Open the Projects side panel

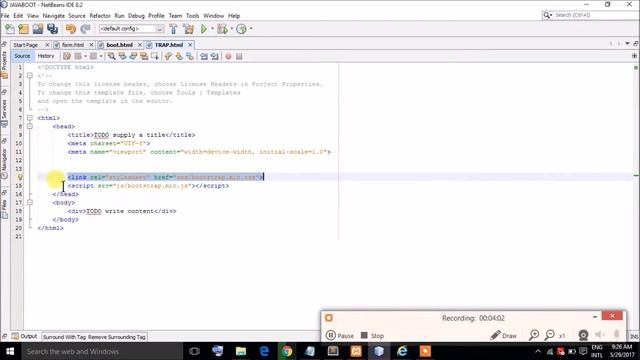[4, 64]
